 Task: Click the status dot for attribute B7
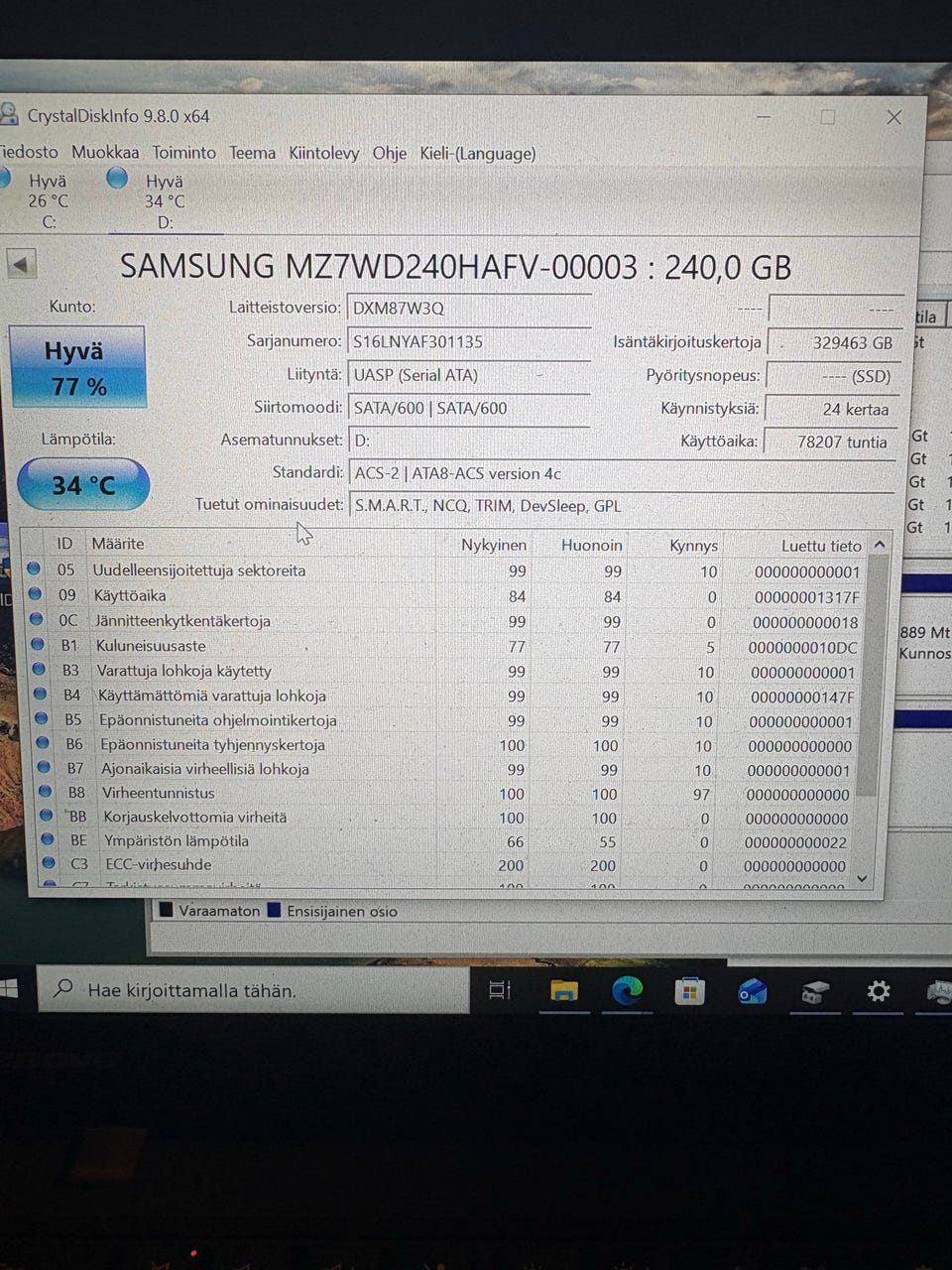[44, 766]
